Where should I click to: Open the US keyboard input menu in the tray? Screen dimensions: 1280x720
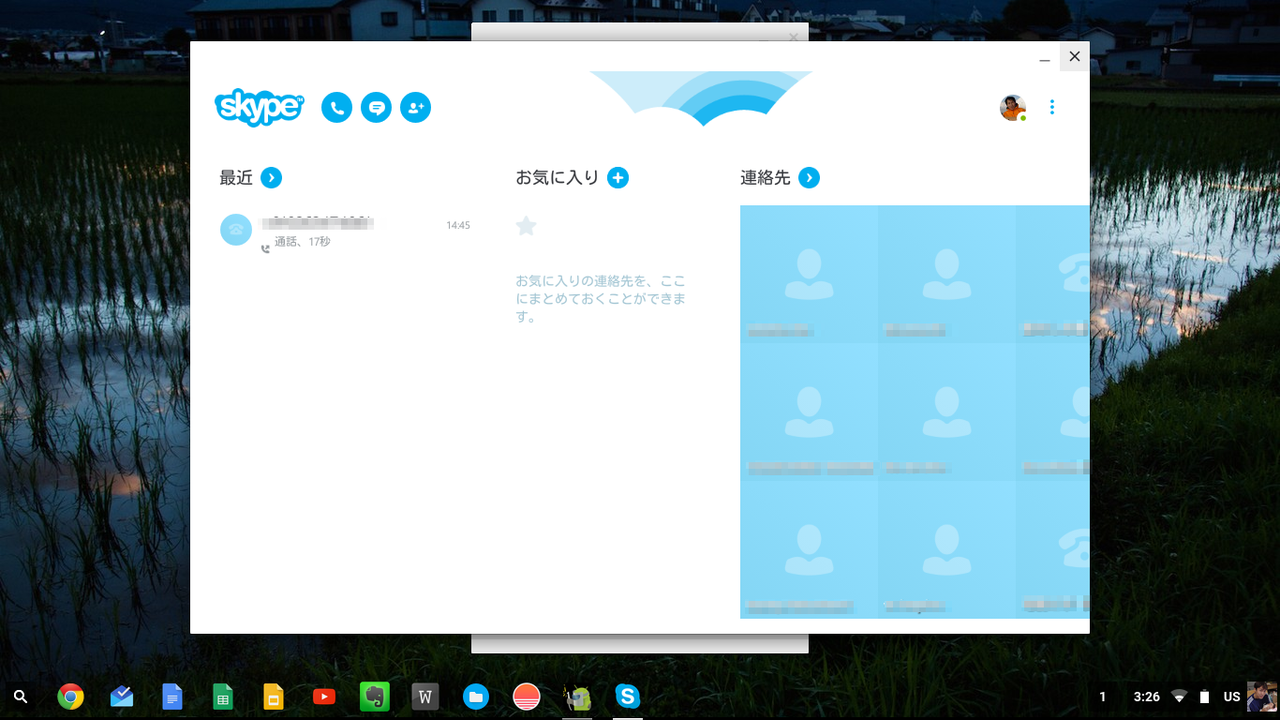[x=1231, y=696]
